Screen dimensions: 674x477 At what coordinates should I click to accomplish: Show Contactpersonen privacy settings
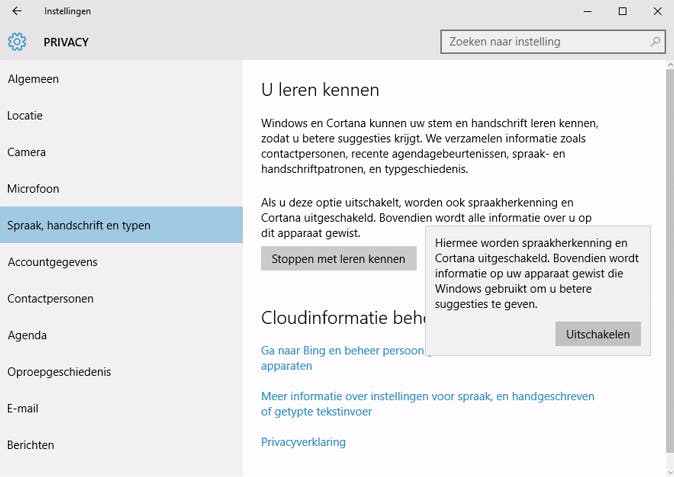click(x=50, y=299)
